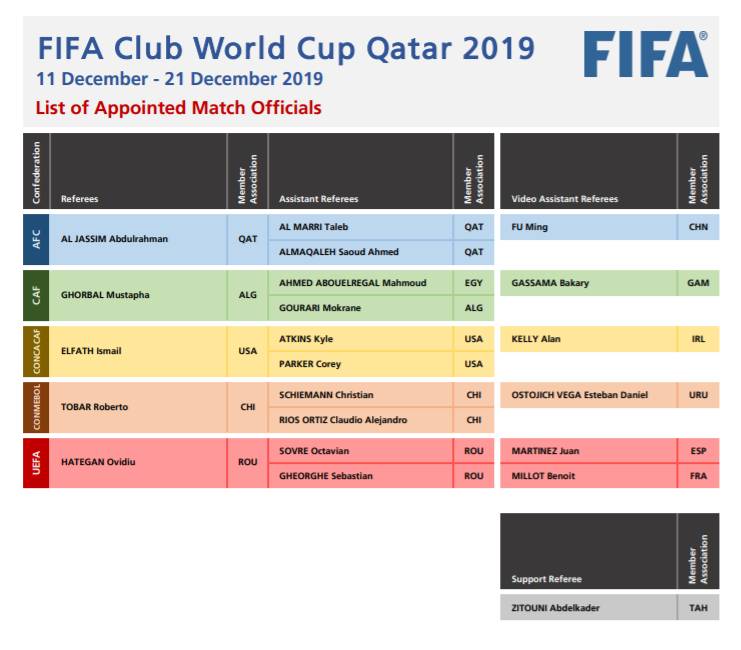Click List of Appointed Match Officials heading
The width and height of the screenshot is (741, 650).
(179, 108)
